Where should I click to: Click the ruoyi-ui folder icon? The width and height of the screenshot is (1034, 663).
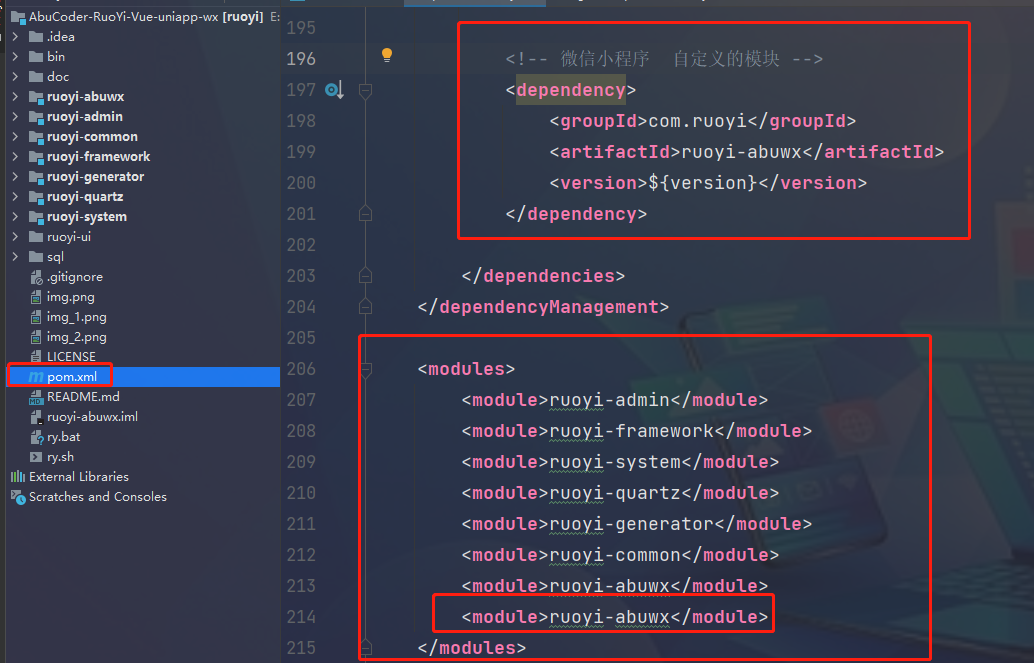(x=36, y=237)
